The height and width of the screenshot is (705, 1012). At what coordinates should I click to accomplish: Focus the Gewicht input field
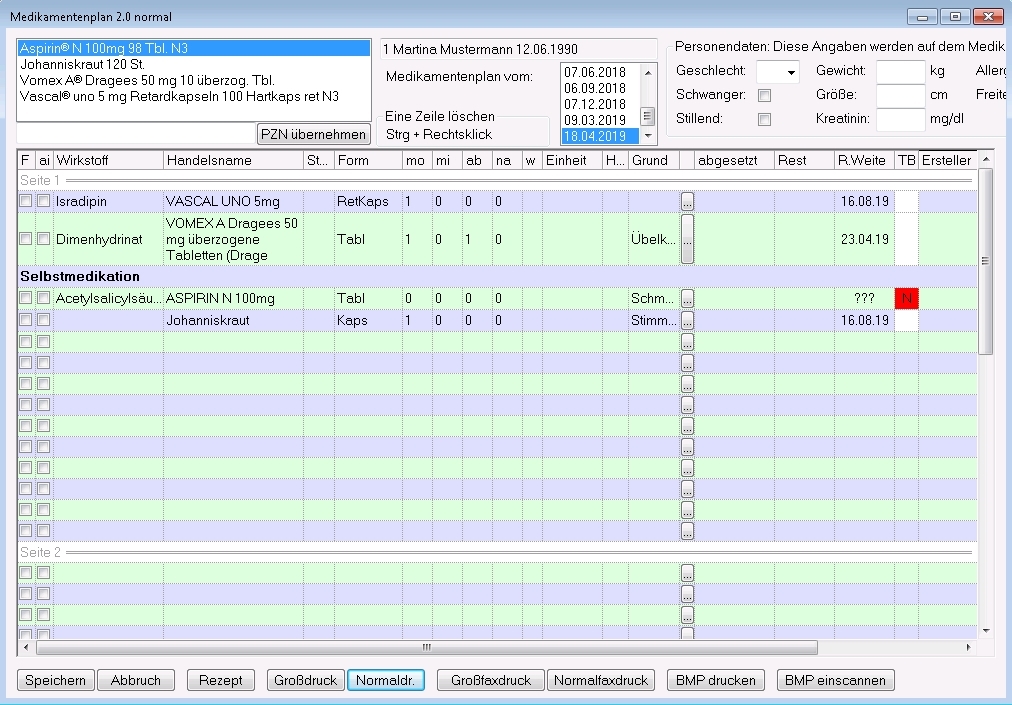[x=900, y=72]
